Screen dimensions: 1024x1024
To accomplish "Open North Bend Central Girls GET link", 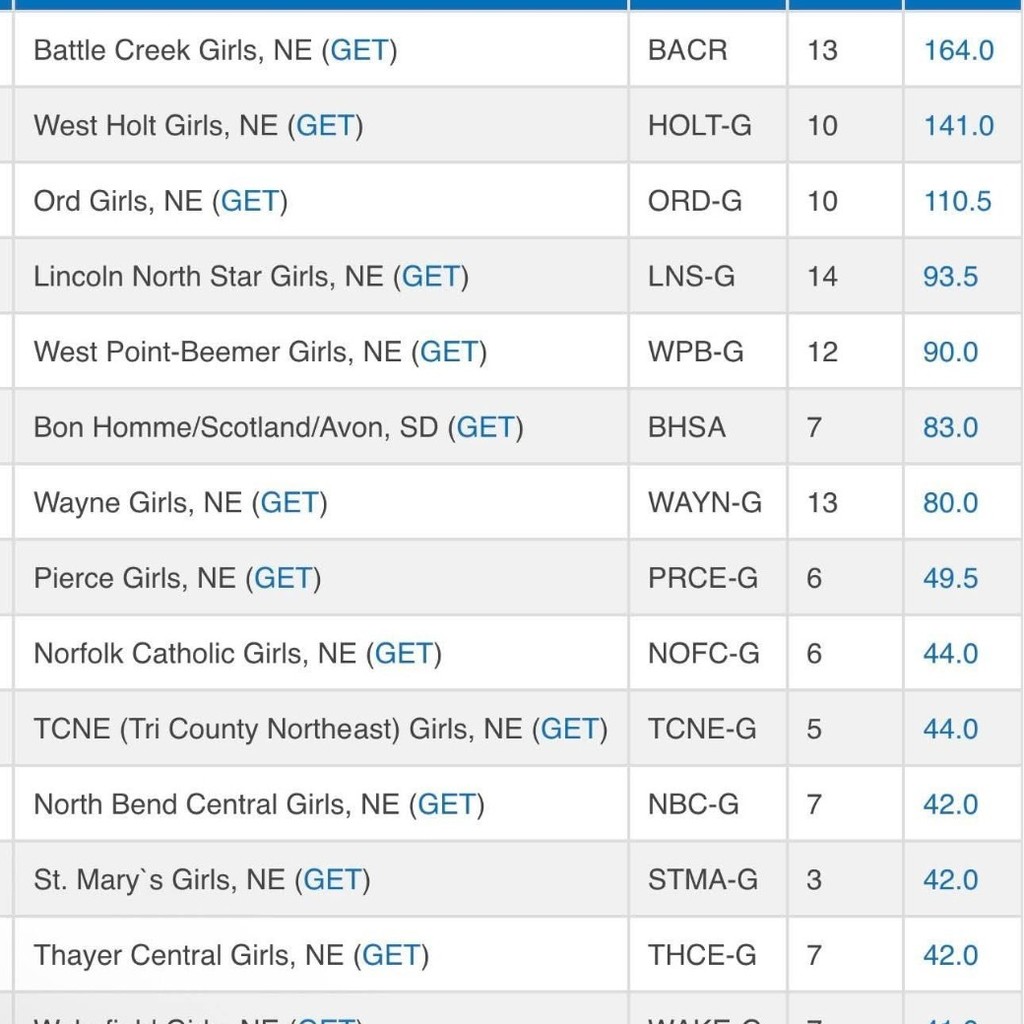I will pyautogui.click(x=446, y=805).
